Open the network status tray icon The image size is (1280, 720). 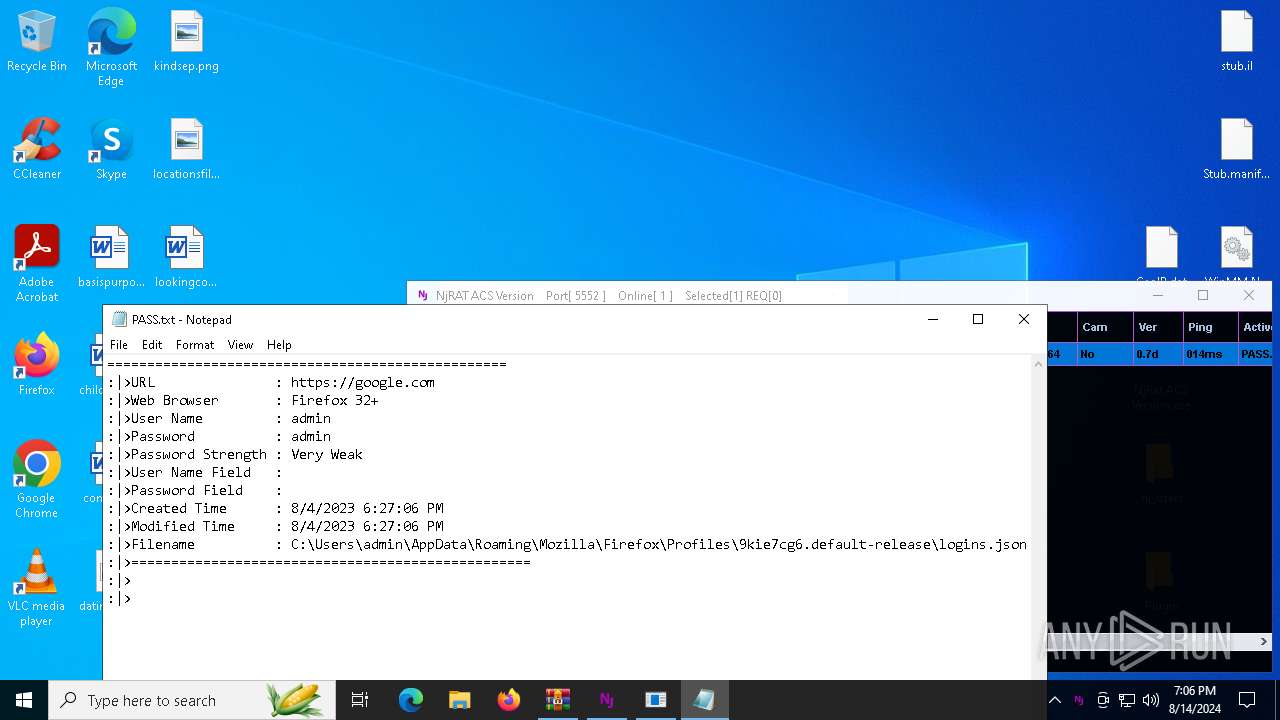pos(1127,700)
